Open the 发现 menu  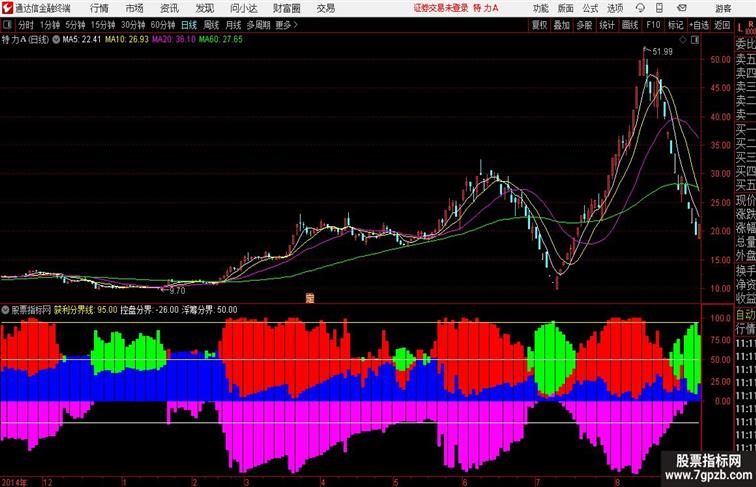[204, 8]
